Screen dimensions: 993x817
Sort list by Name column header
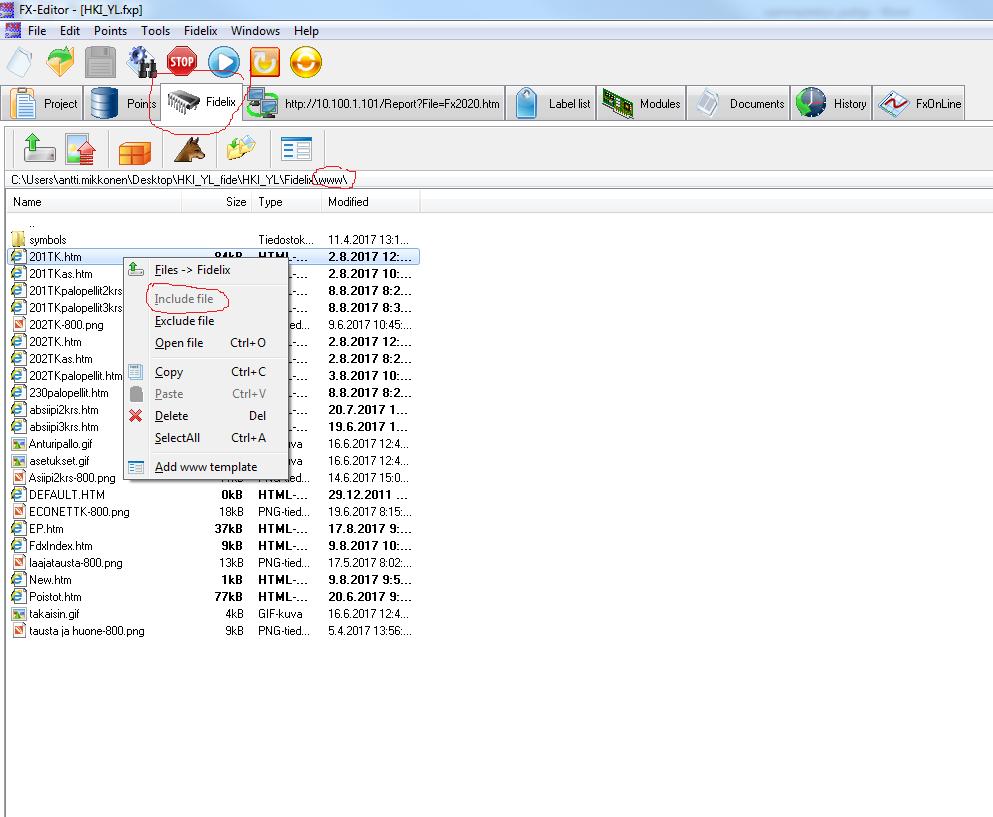[x=94, y=201]
